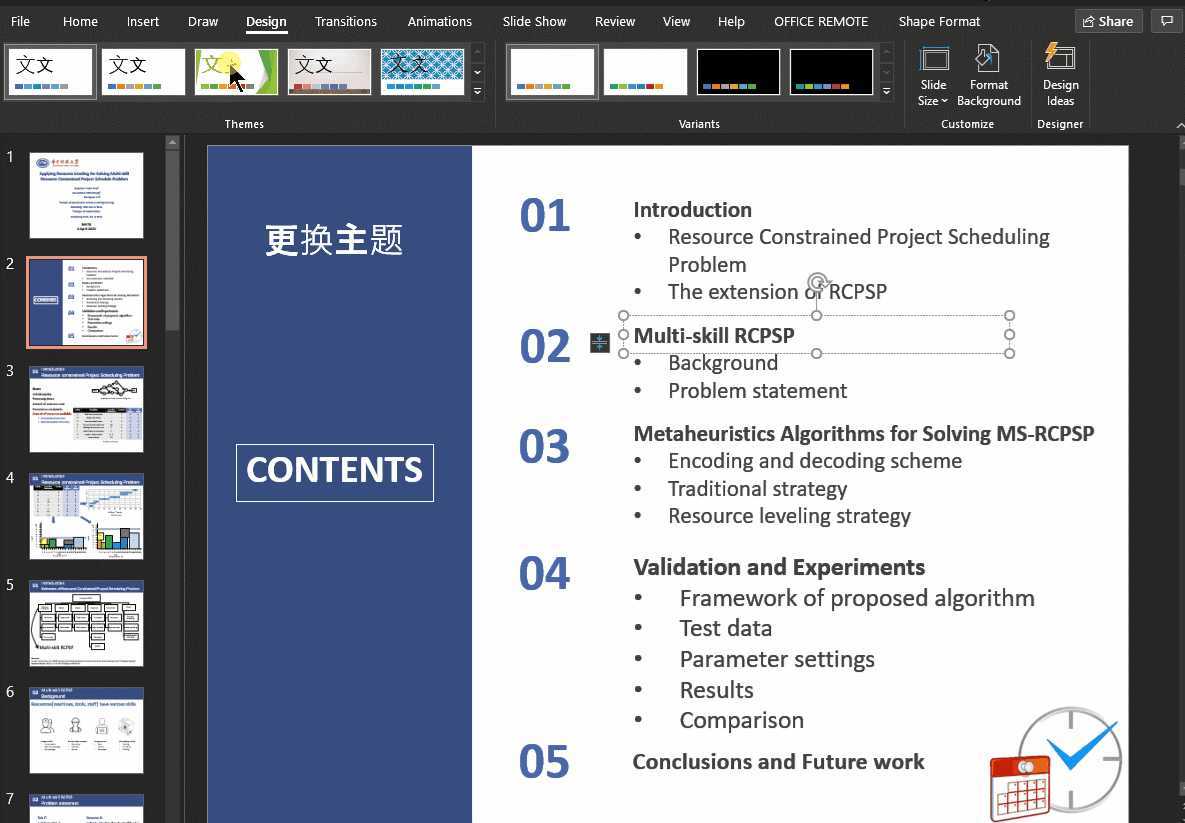Select slide 3 thumbnail
This screenshot has width=1185, height=823.
[86, 410]
